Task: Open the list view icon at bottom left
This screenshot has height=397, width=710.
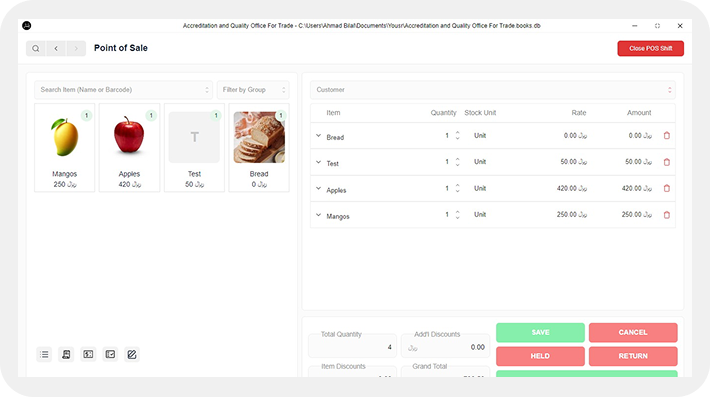Action: point(44,354)
